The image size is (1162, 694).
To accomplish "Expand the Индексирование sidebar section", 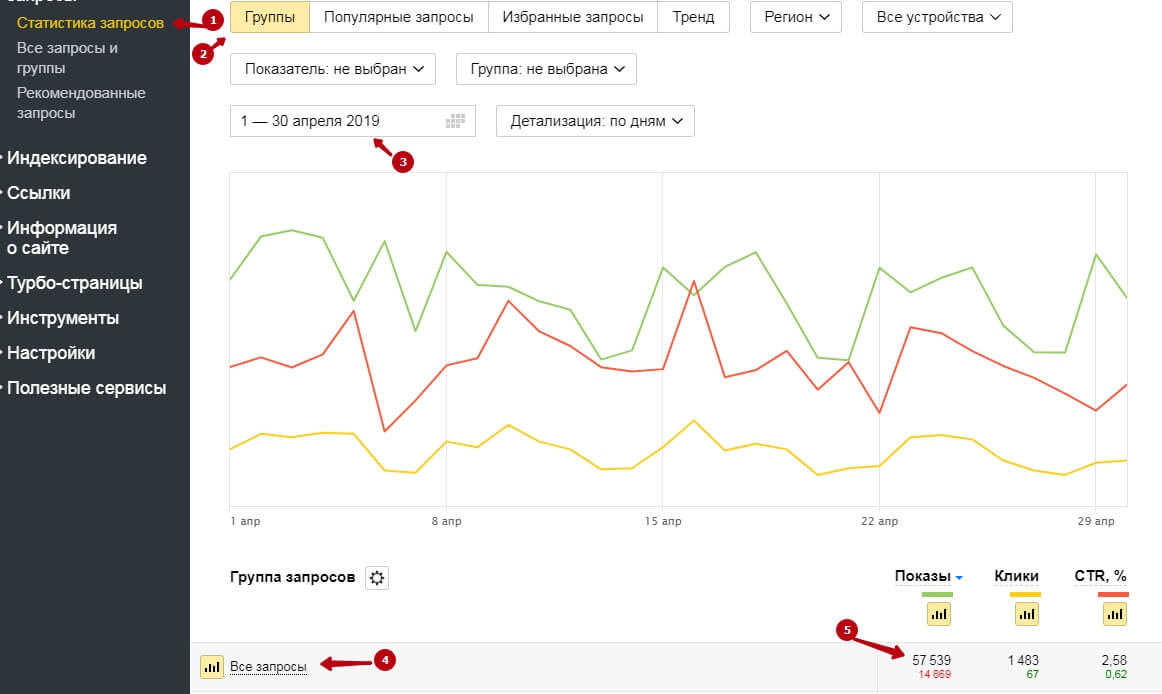I will pyautogui.click(x=76, y=158).
